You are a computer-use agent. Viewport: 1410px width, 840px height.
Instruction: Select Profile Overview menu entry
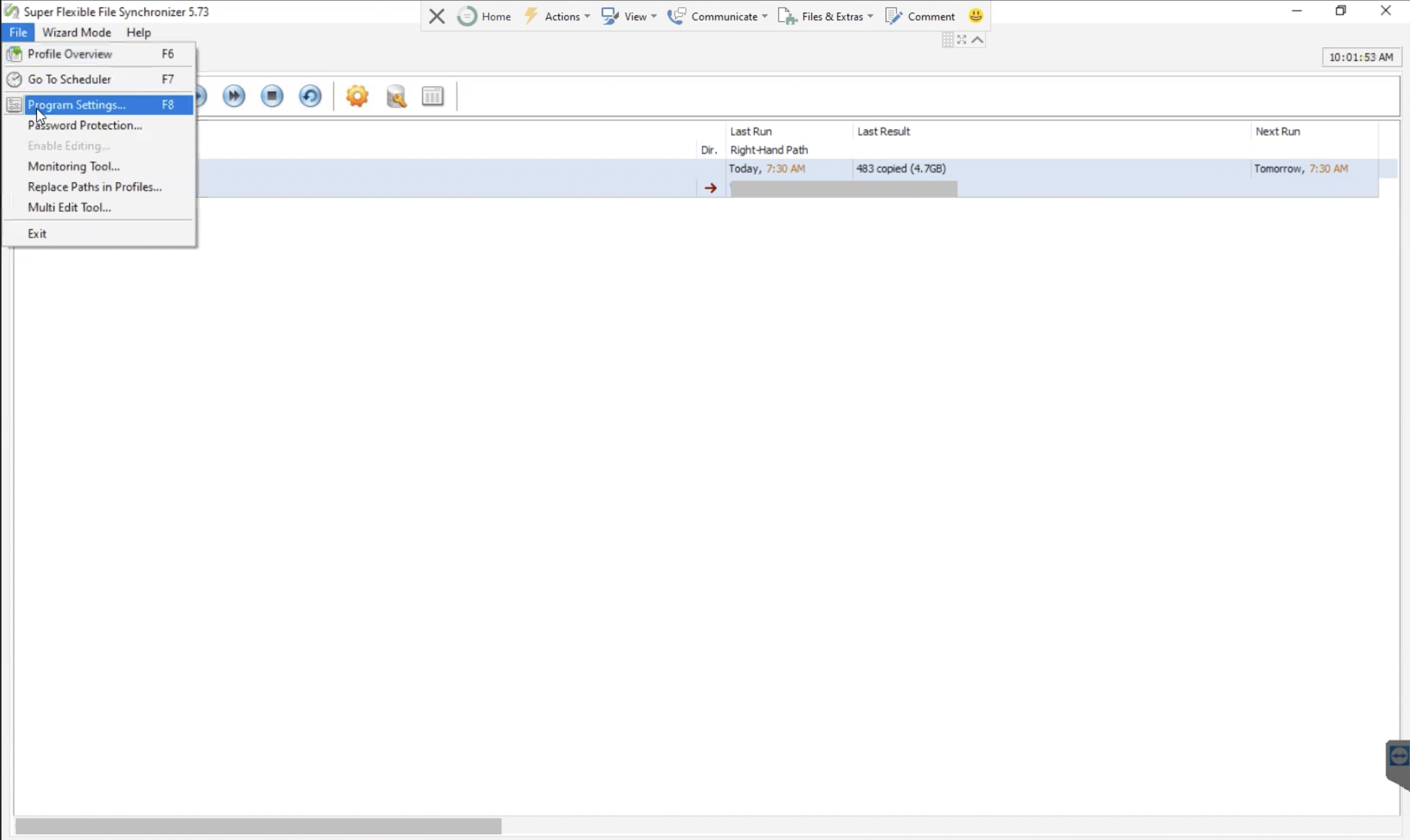pos(99,54)
